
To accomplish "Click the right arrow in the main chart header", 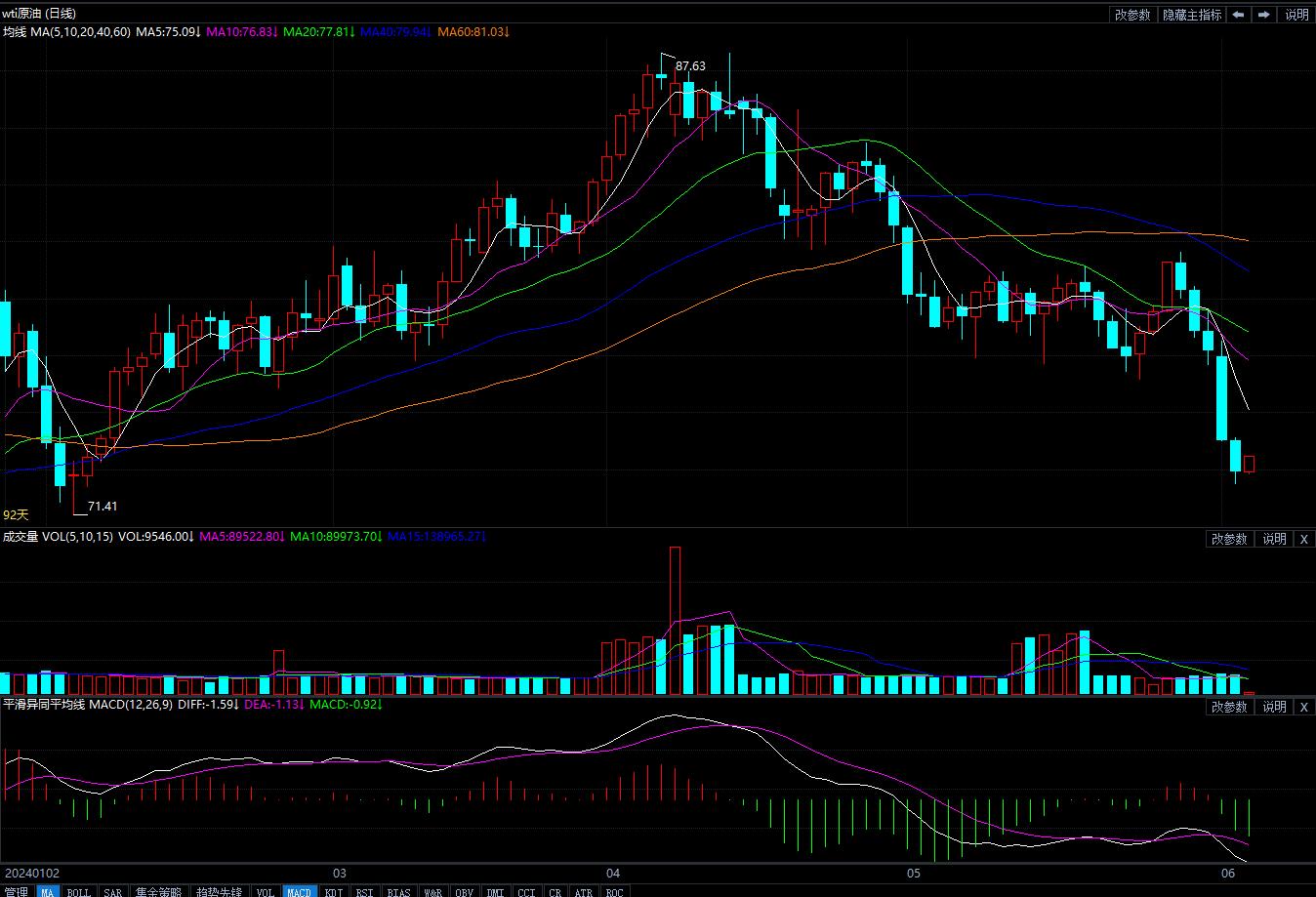I will click(x=1264, y=15).
